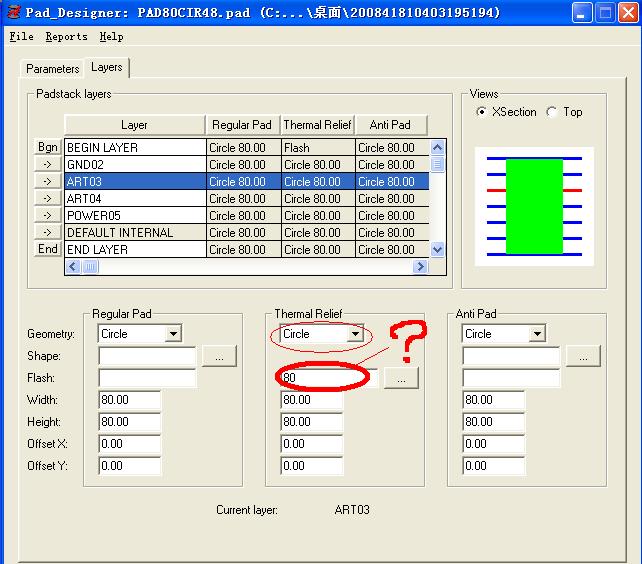Click the scroll up arrow of the layer list
Screen dimensions: 642x564
coord(437,147)
